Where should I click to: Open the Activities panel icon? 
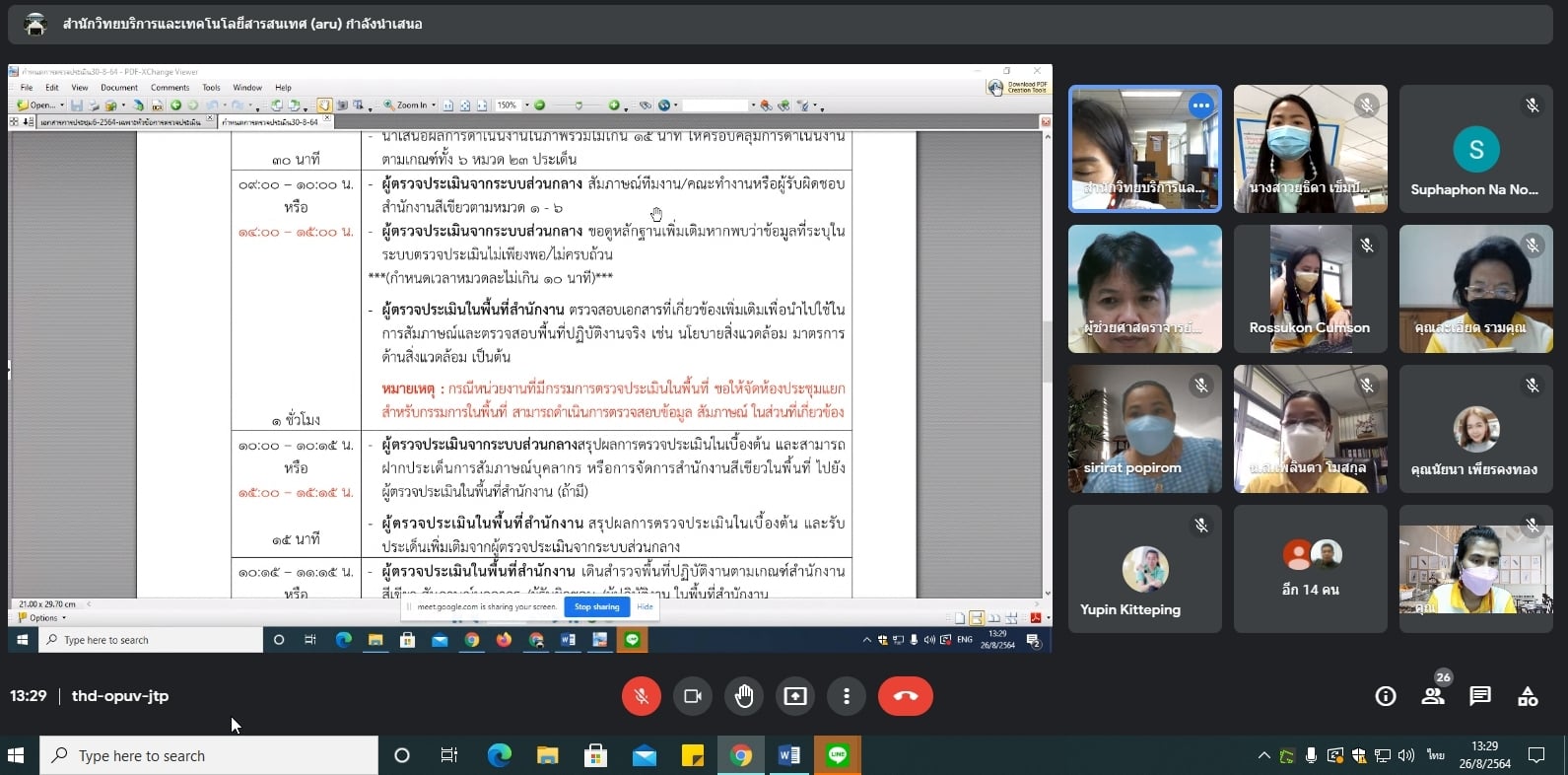coord(1528,696)
